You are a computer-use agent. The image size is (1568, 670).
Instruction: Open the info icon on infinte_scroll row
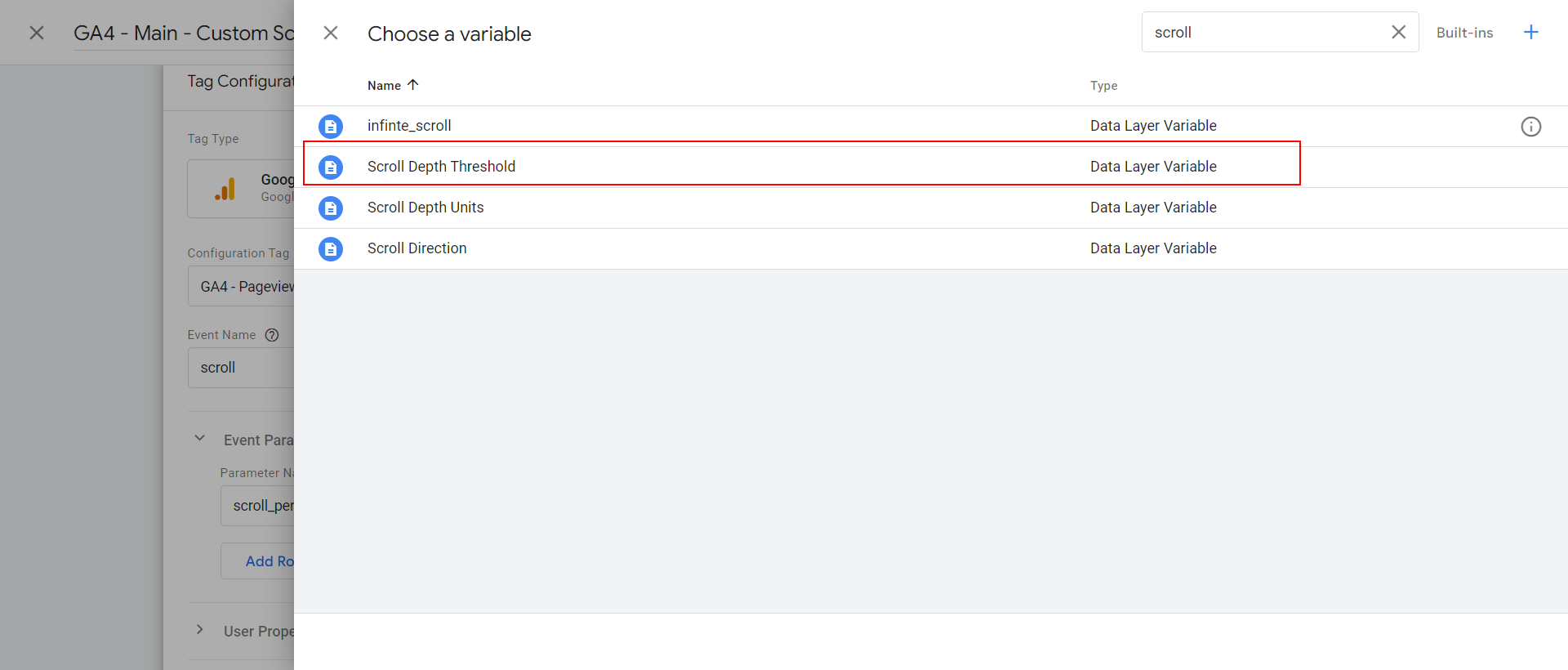click(x=1531, y=127)
